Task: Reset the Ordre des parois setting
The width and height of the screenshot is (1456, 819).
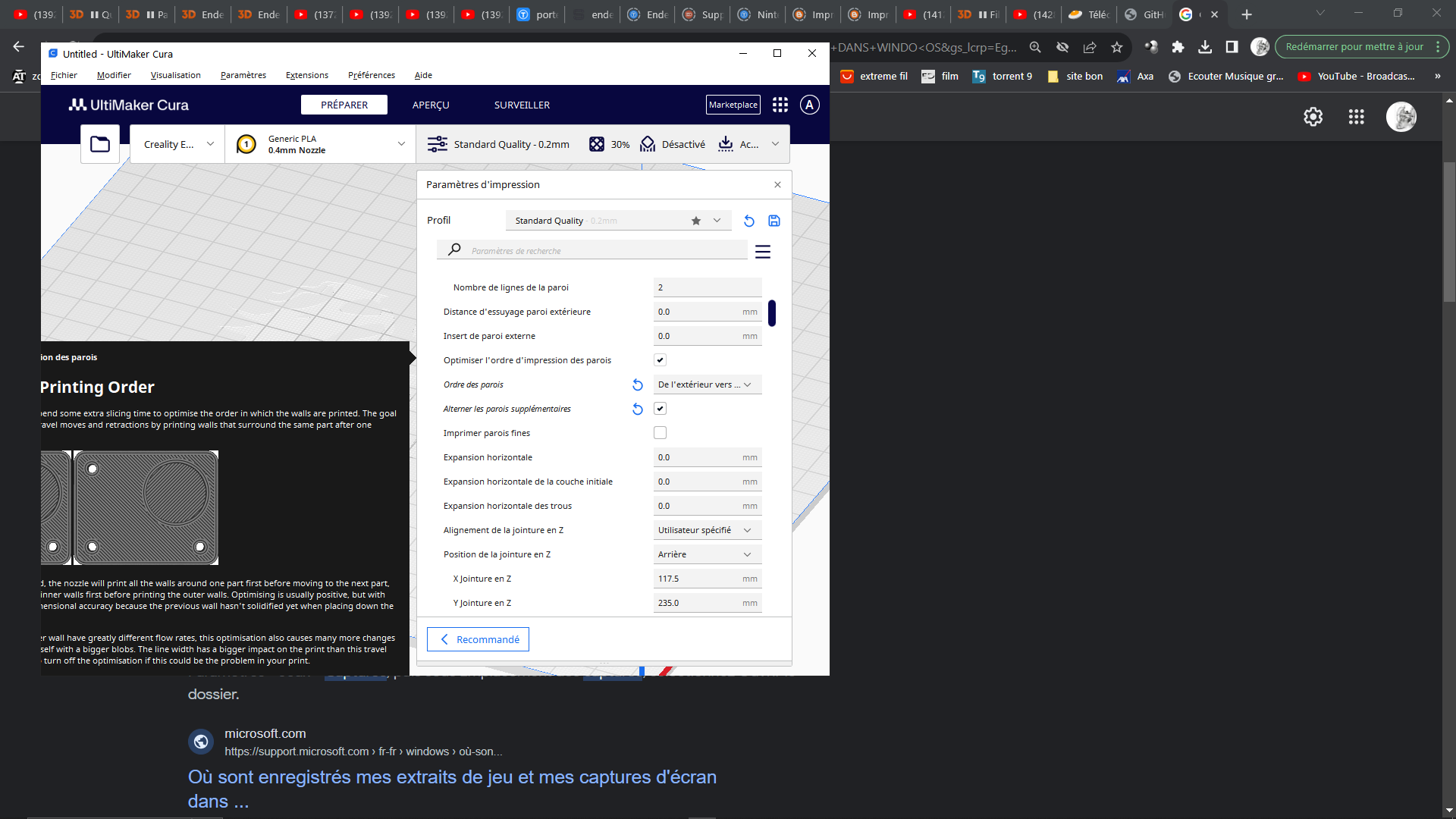Action: [x=637, y=384]
